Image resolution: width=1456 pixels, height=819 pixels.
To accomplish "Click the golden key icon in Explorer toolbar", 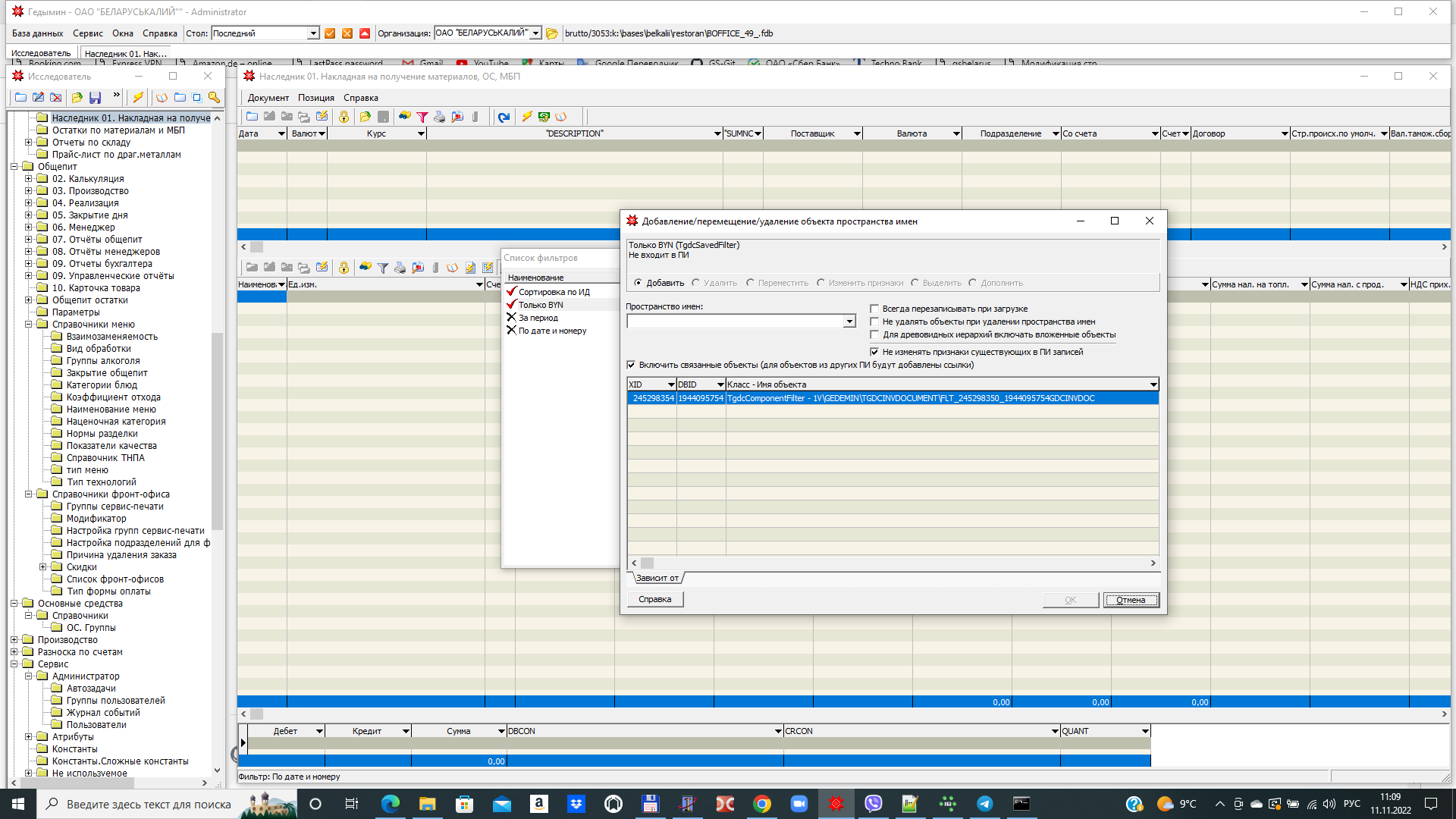I will (x=215, y=98).
